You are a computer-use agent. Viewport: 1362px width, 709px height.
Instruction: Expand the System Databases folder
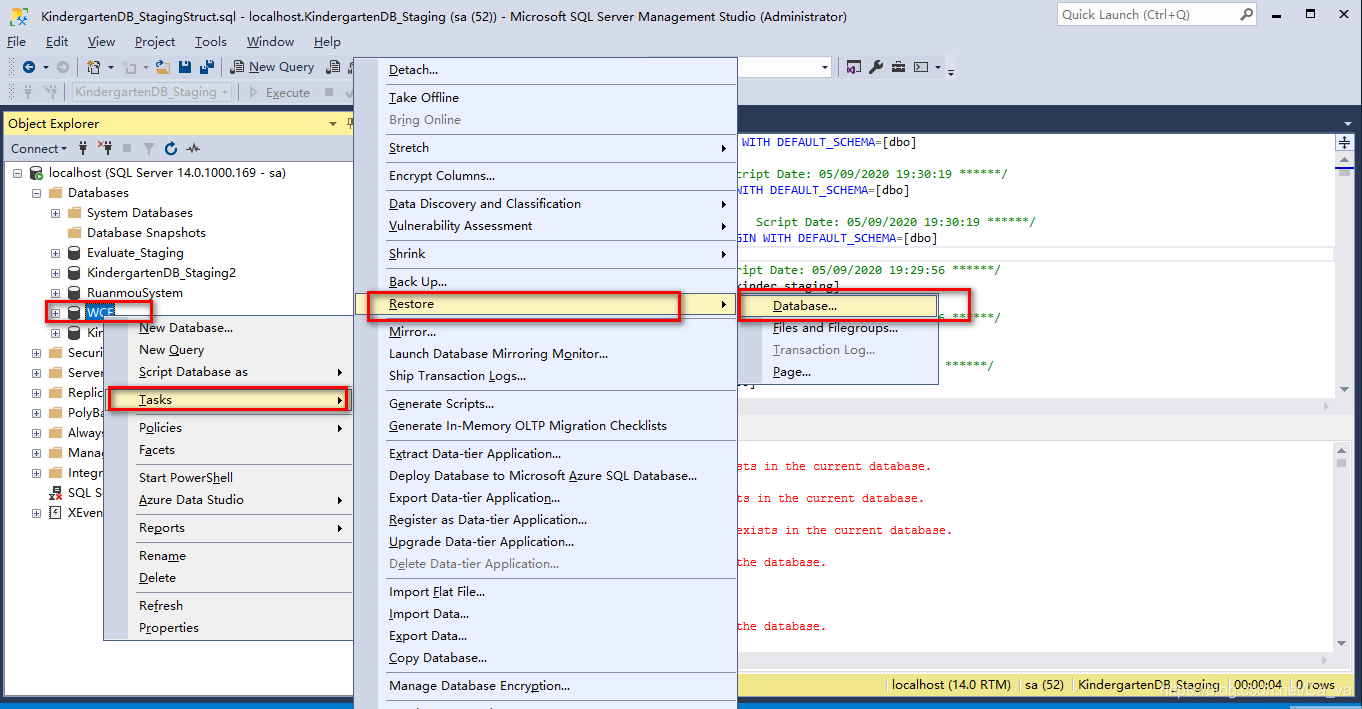click(x=56, y=213)
